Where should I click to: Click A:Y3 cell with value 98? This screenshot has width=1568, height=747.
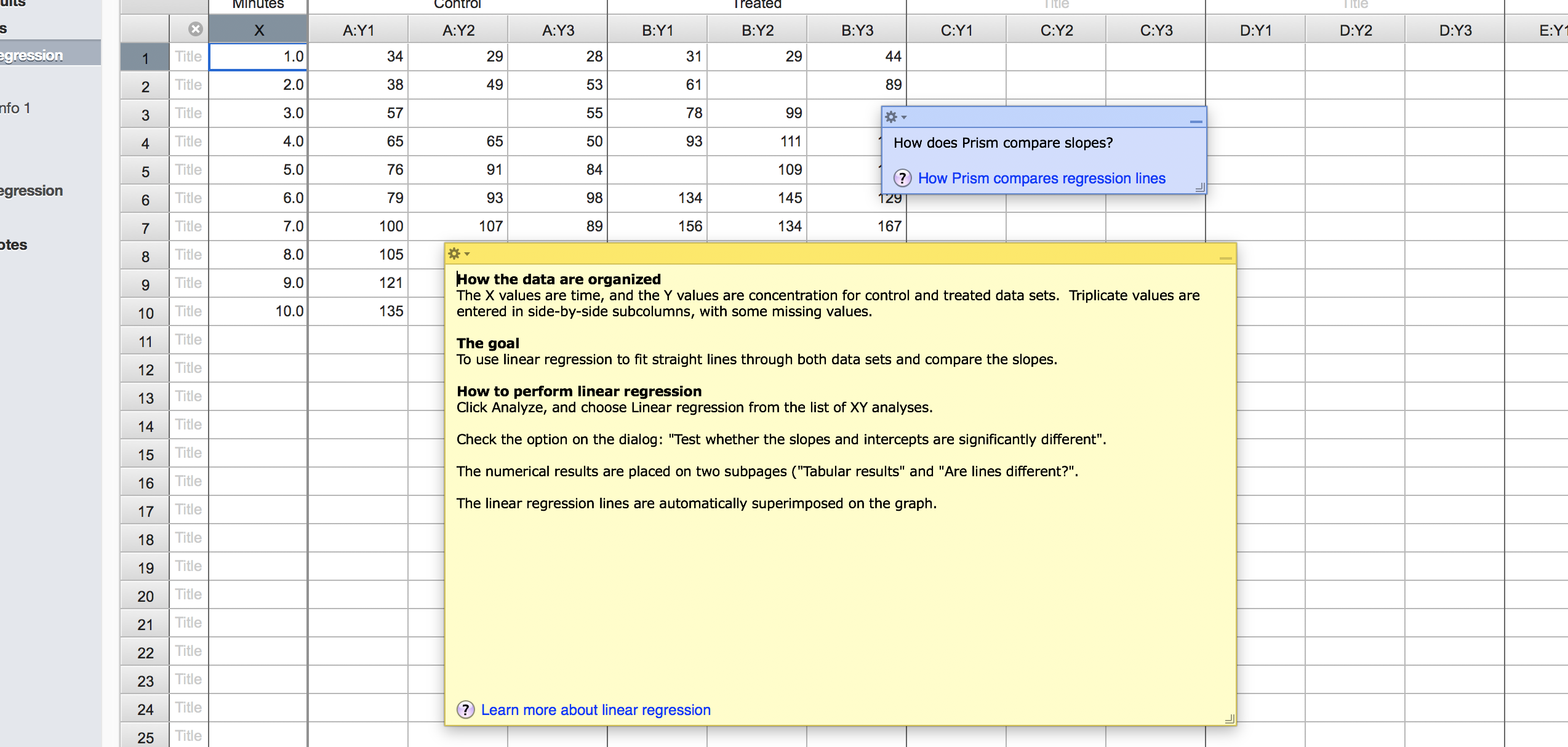558,198
